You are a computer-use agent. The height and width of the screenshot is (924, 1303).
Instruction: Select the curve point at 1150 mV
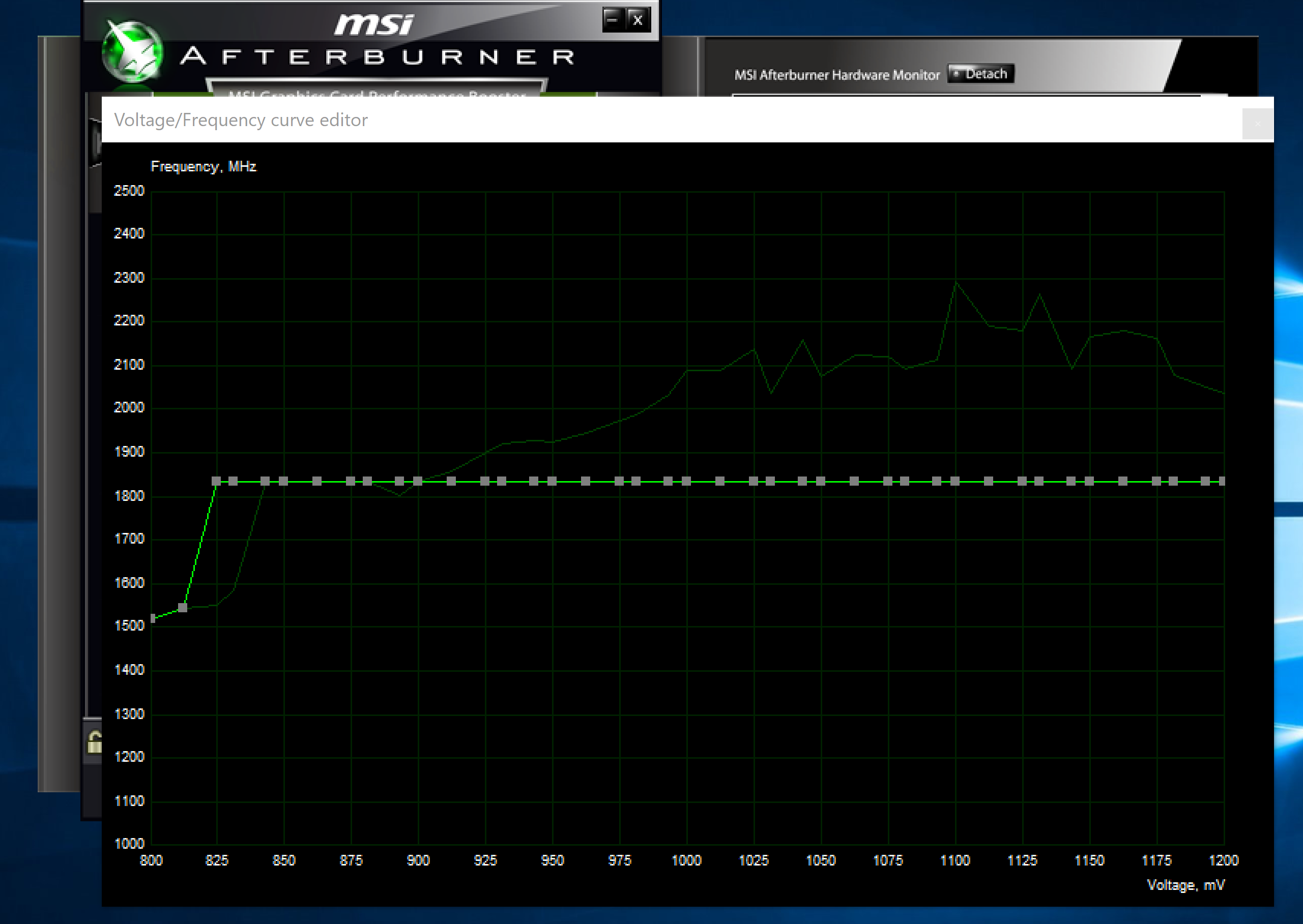(1089, 482)
